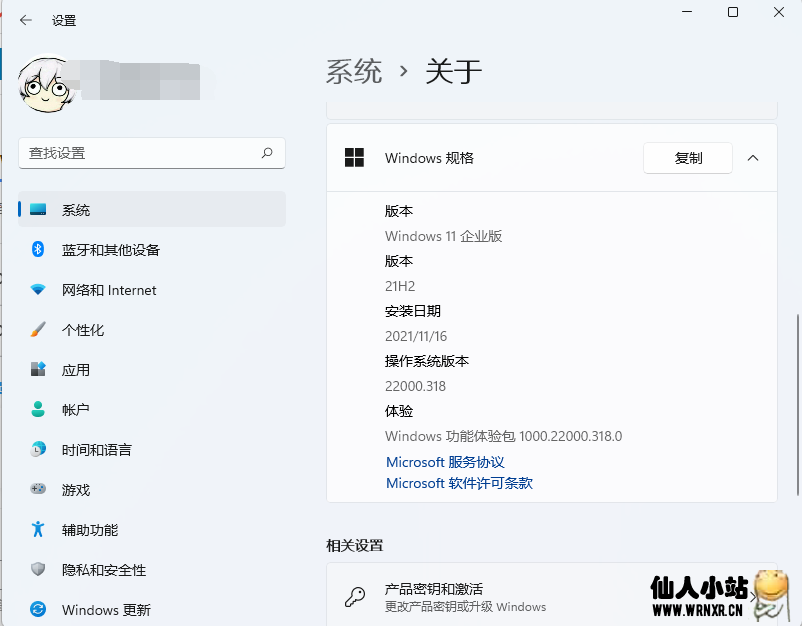This screenshot has width=802, height=626.
Task: Maximize the Settings window
Action: tap(733, 12)
